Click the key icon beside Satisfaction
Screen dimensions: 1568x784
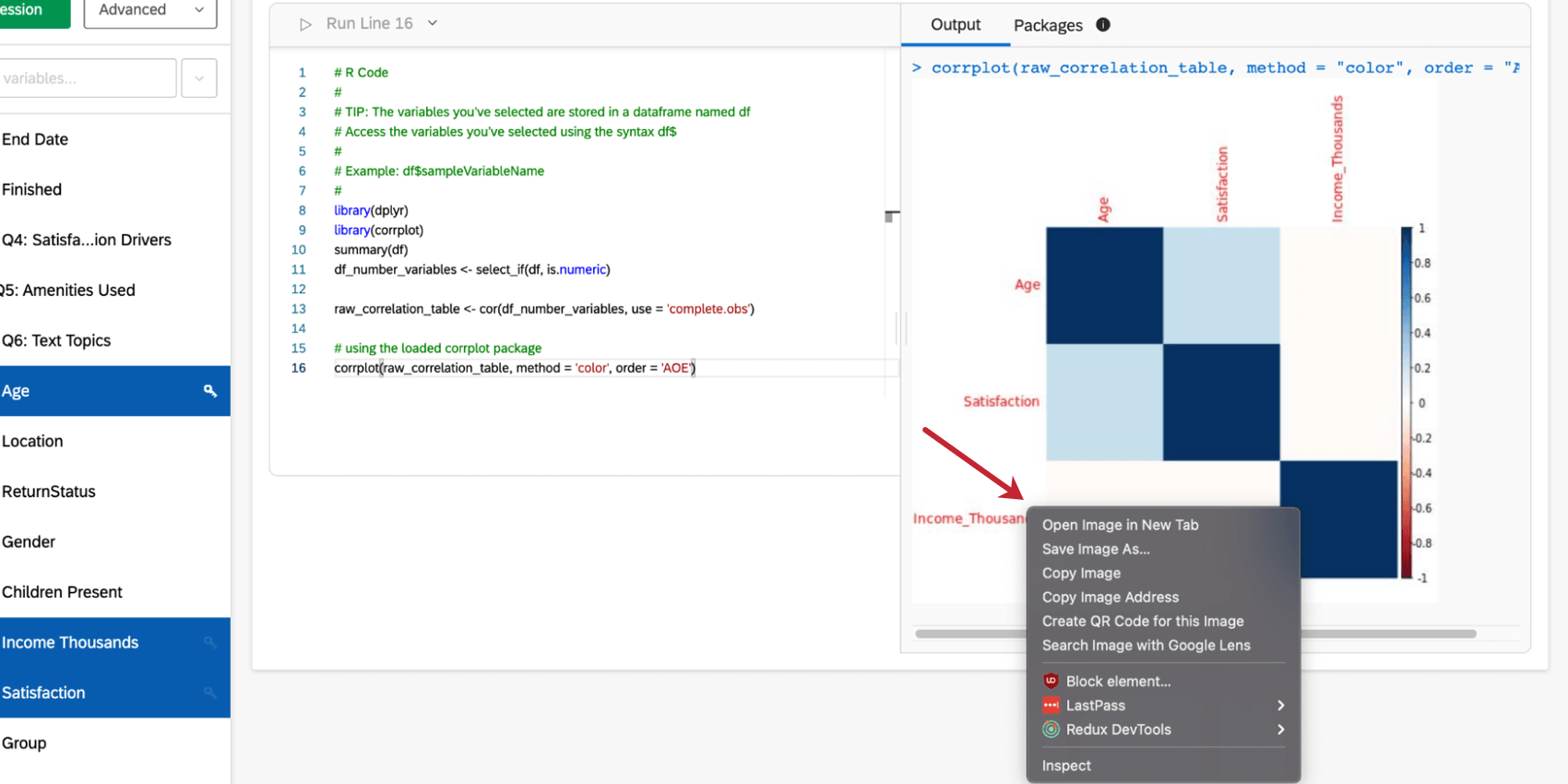(x=210, y=693)
